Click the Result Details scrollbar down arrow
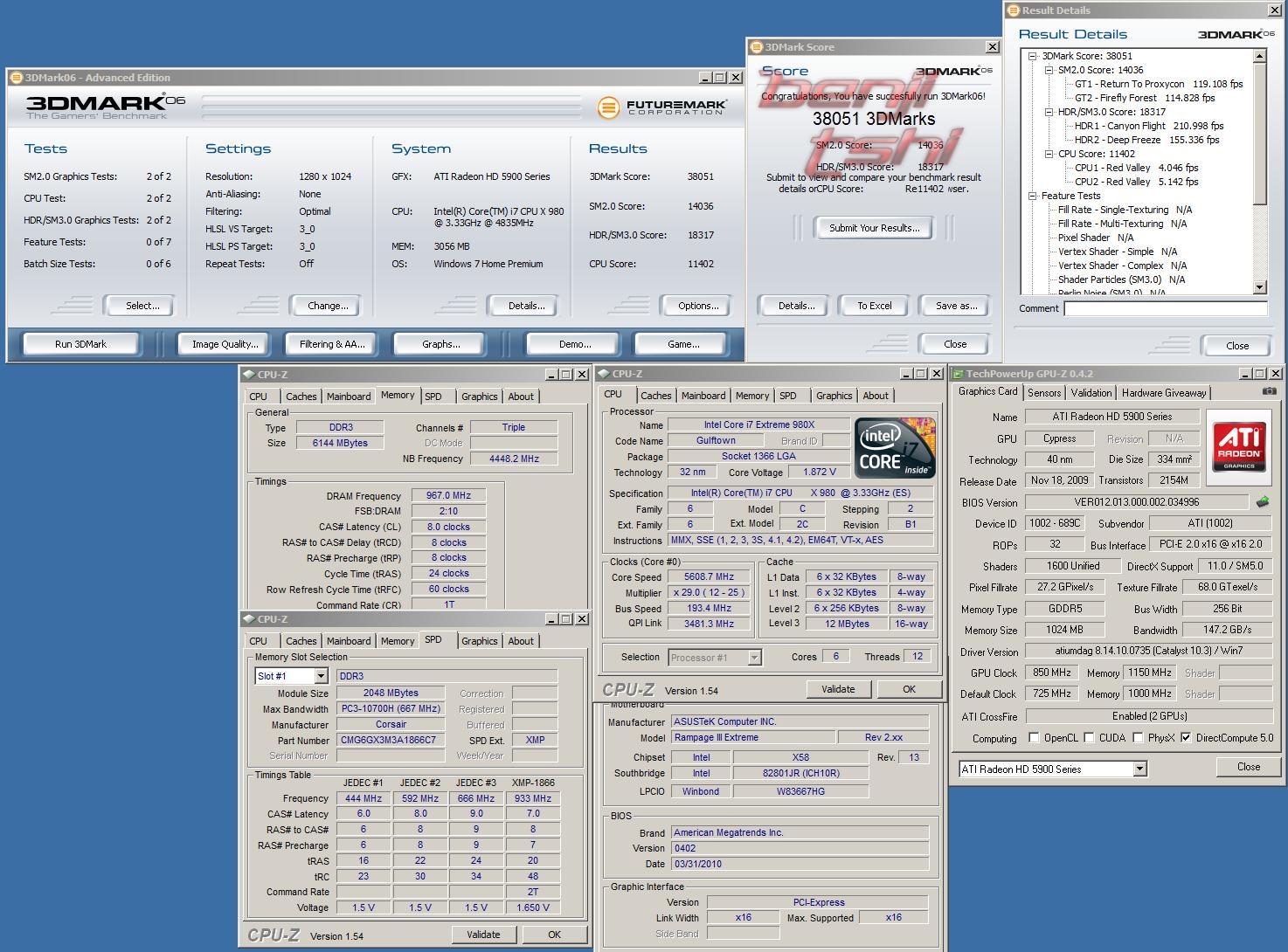Screen dimensions: 1288x952 tap(1259, 287)
